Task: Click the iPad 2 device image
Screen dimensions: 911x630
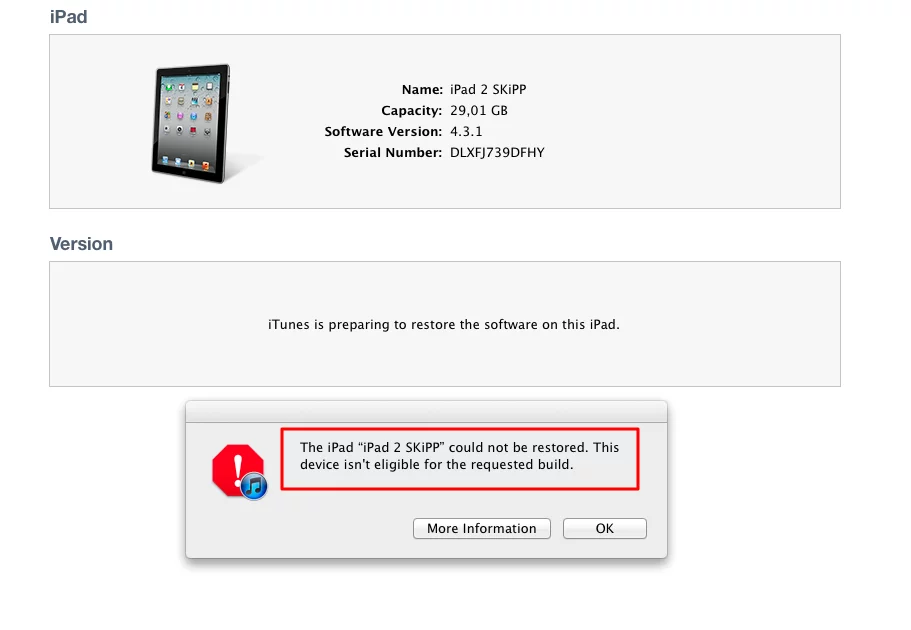Action: [191, 124]
